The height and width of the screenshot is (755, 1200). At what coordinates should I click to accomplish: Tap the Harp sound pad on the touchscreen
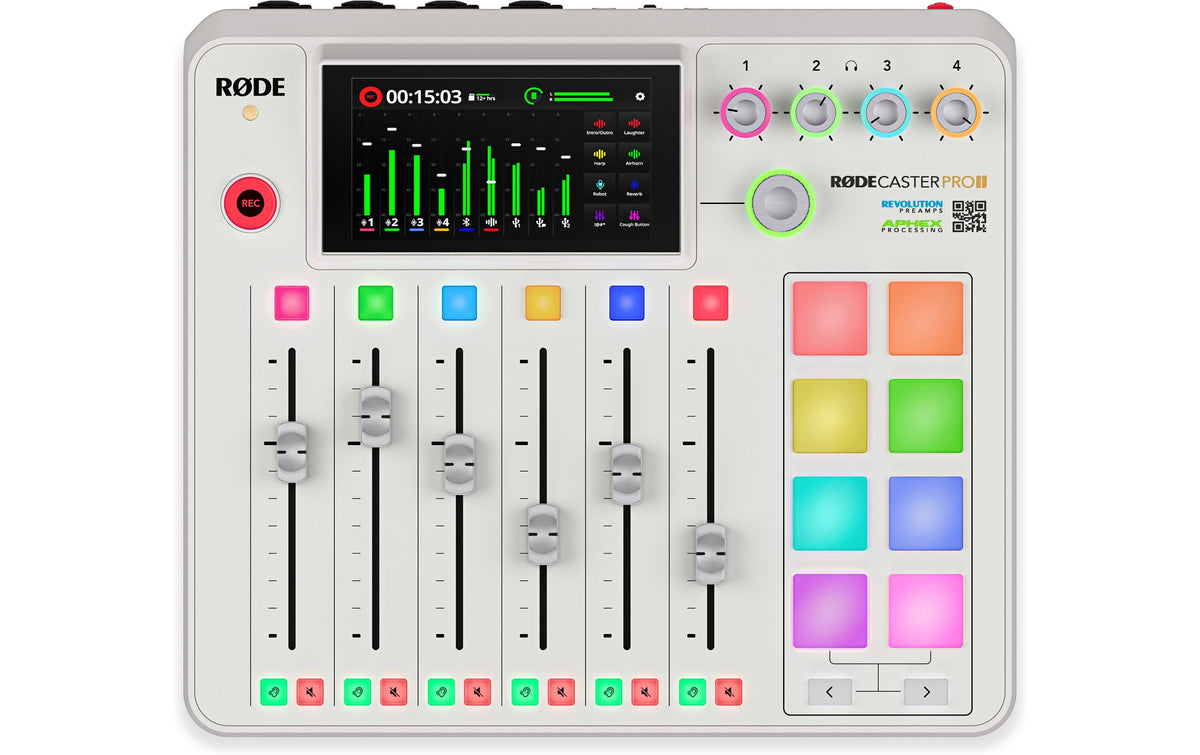(600, 157)
